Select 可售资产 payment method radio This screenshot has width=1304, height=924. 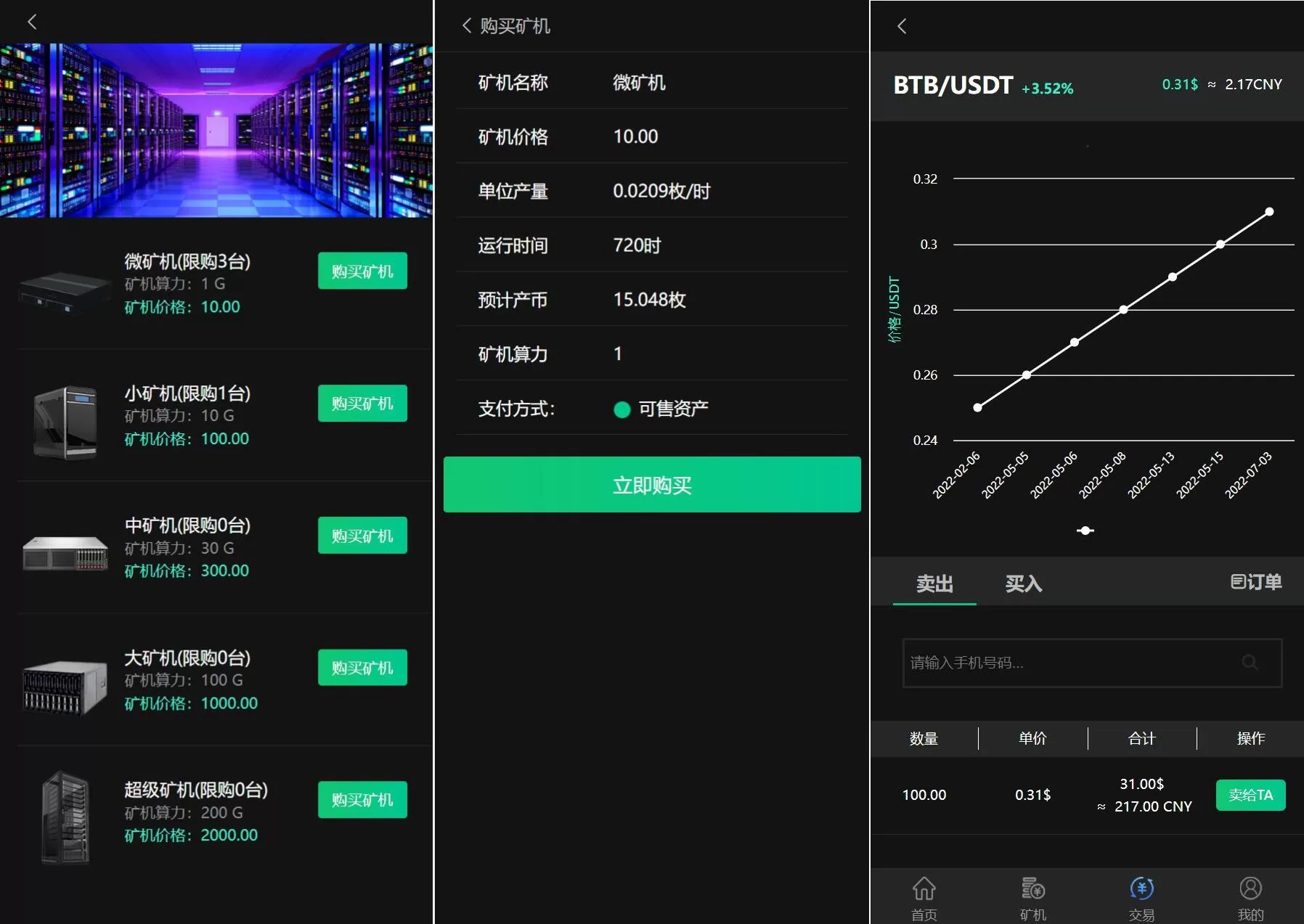622,409
